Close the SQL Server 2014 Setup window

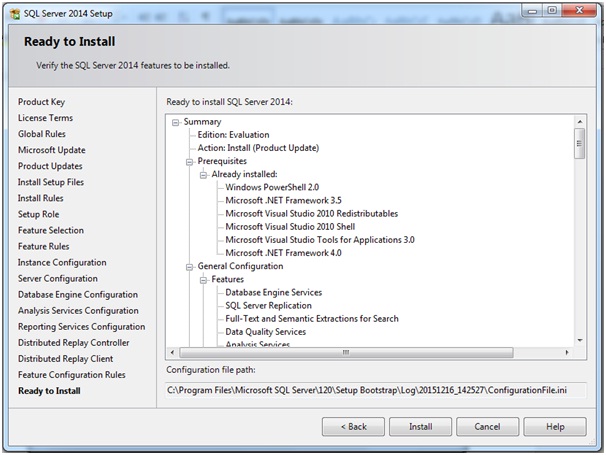click(579, 10)
